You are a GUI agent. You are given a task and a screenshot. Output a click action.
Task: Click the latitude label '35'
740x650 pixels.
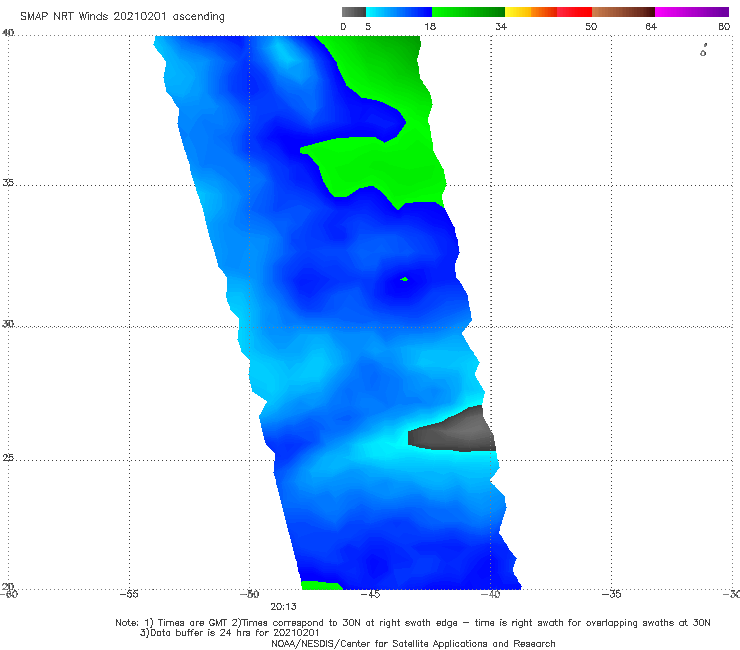pyautogui.click(x=8, y=183)
